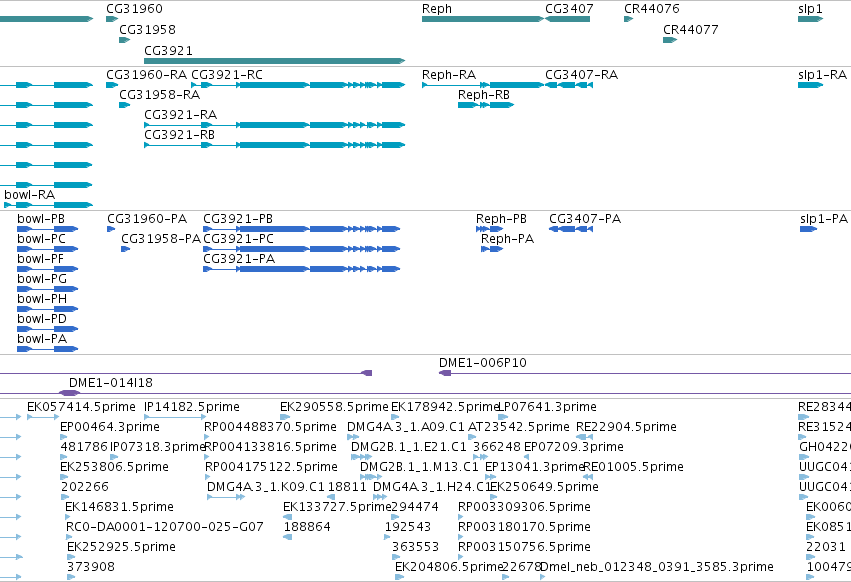The height and width of the screenshot is (582, 851).
Task: Select the RE01005.5prime EST label
Action: [x=633, y=467]
